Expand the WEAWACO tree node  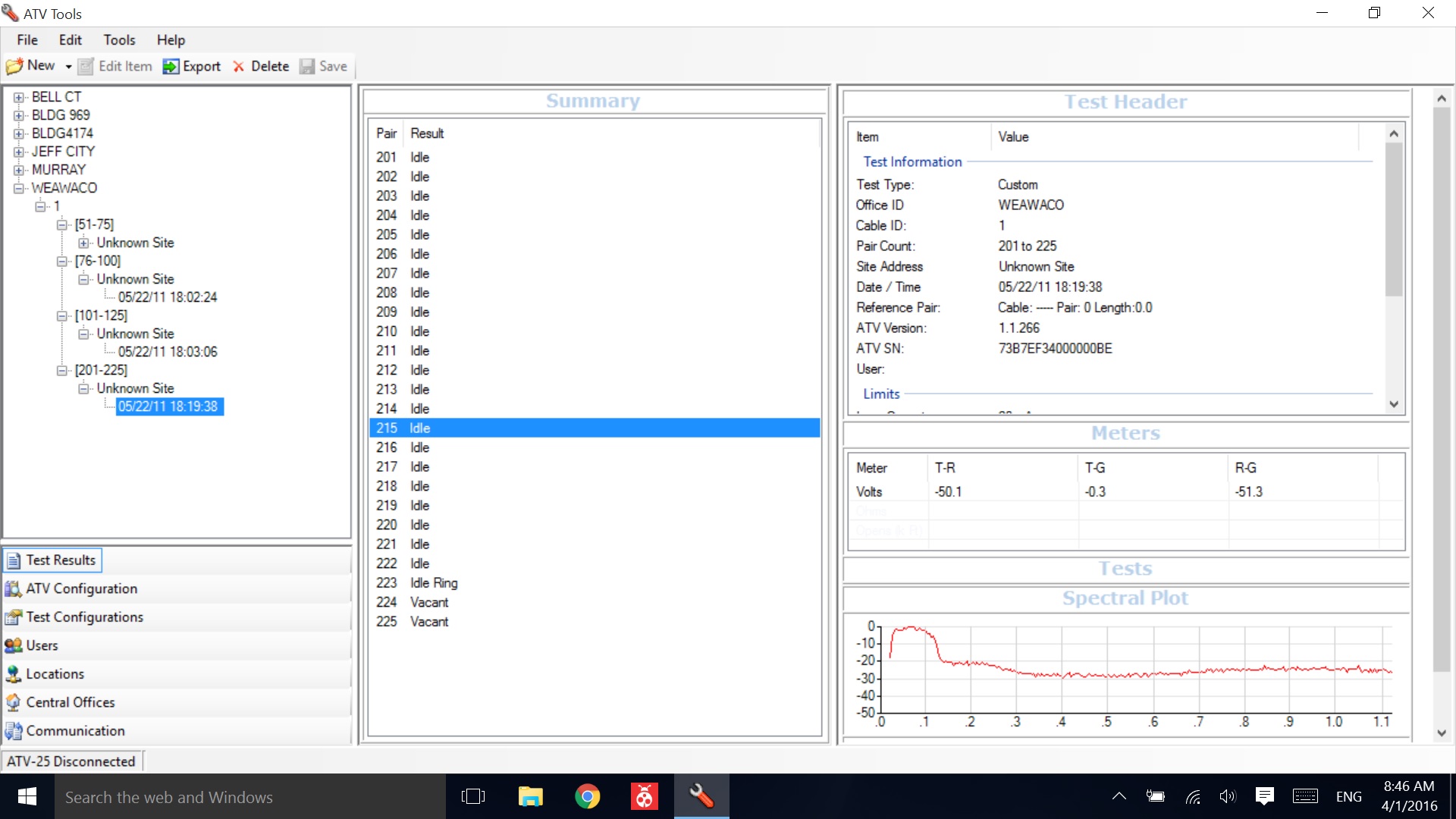(18, 188)
